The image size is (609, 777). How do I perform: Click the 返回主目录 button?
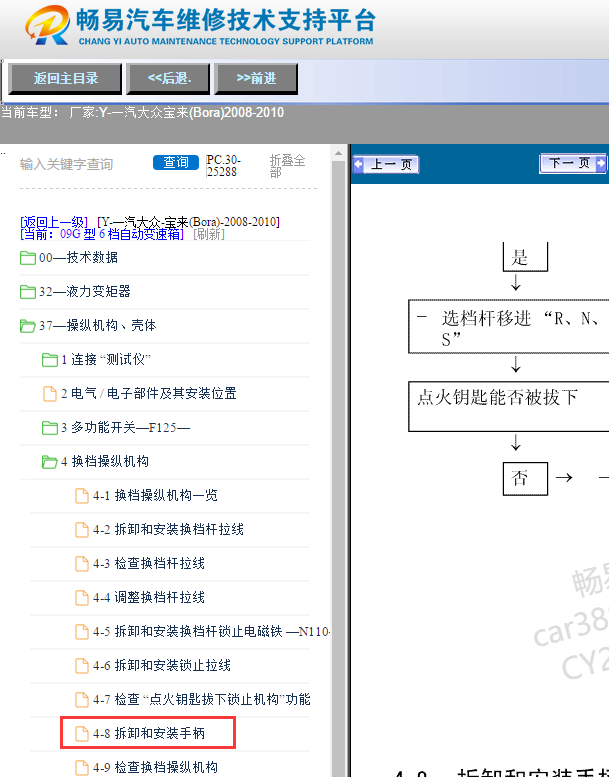(65, 78)
